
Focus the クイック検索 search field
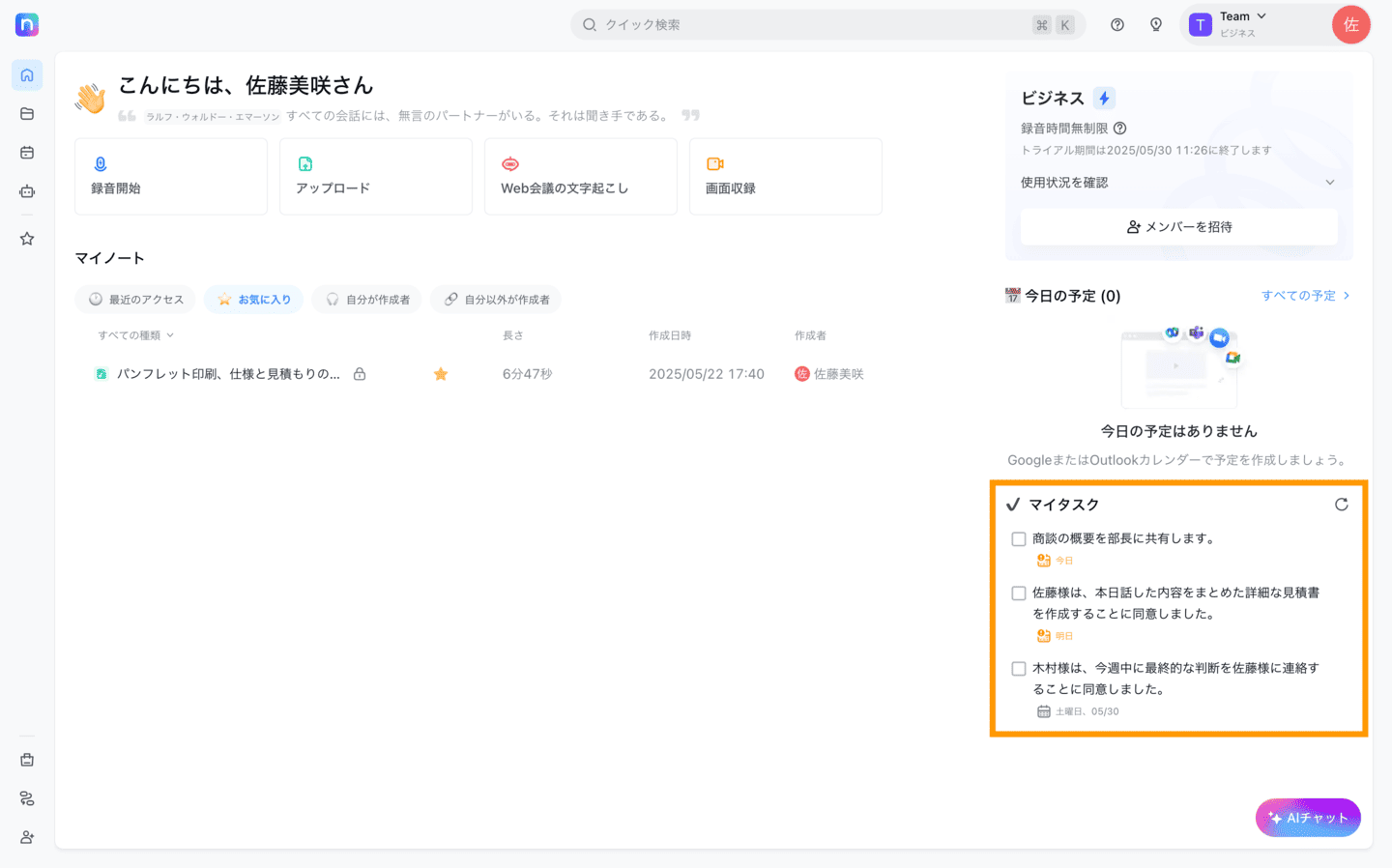pos(828,25)
